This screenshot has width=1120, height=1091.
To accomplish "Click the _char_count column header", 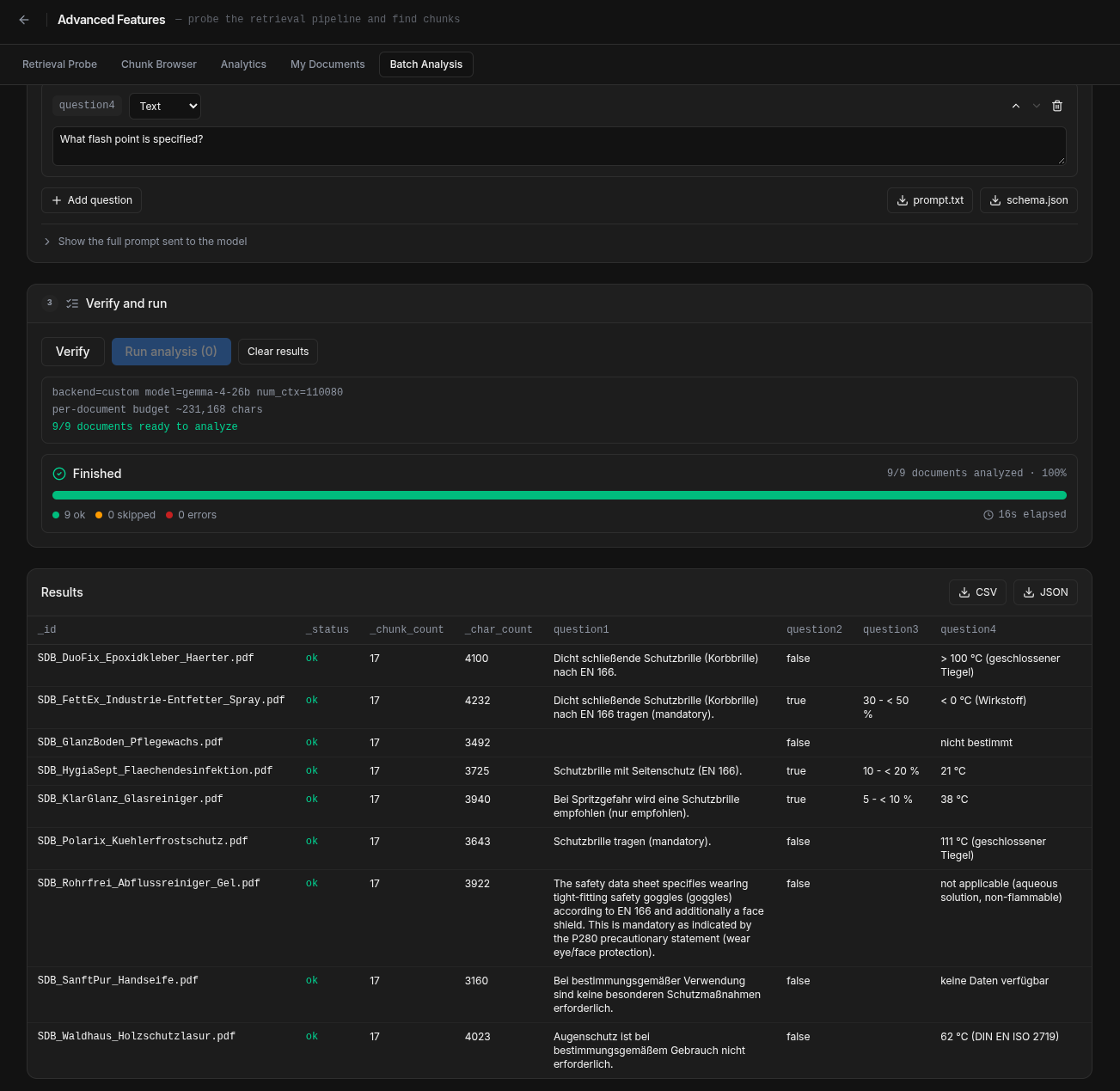I will 499,629.
